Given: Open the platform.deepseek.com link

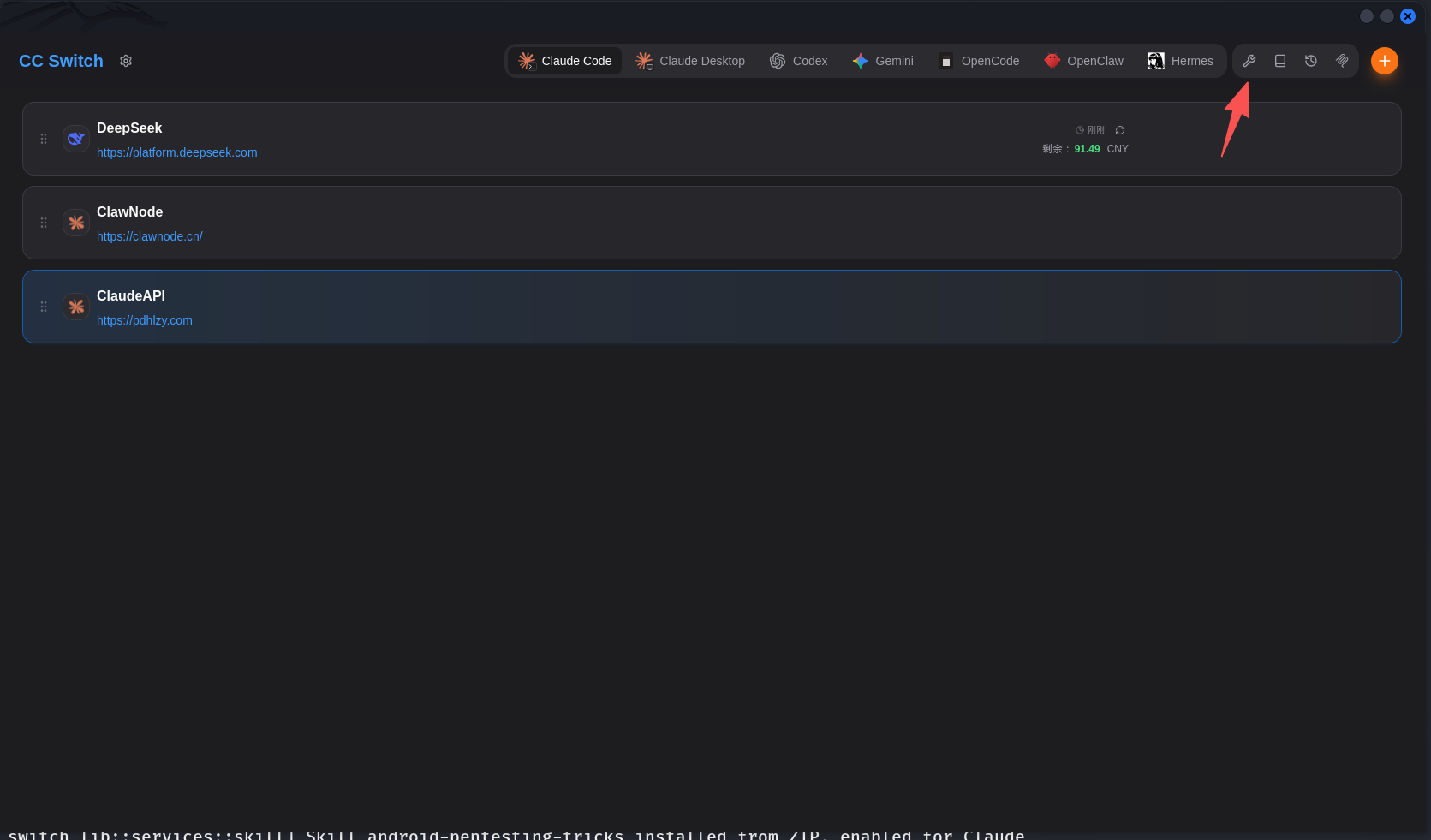Looking at the screenshot, I should point(177,152).
